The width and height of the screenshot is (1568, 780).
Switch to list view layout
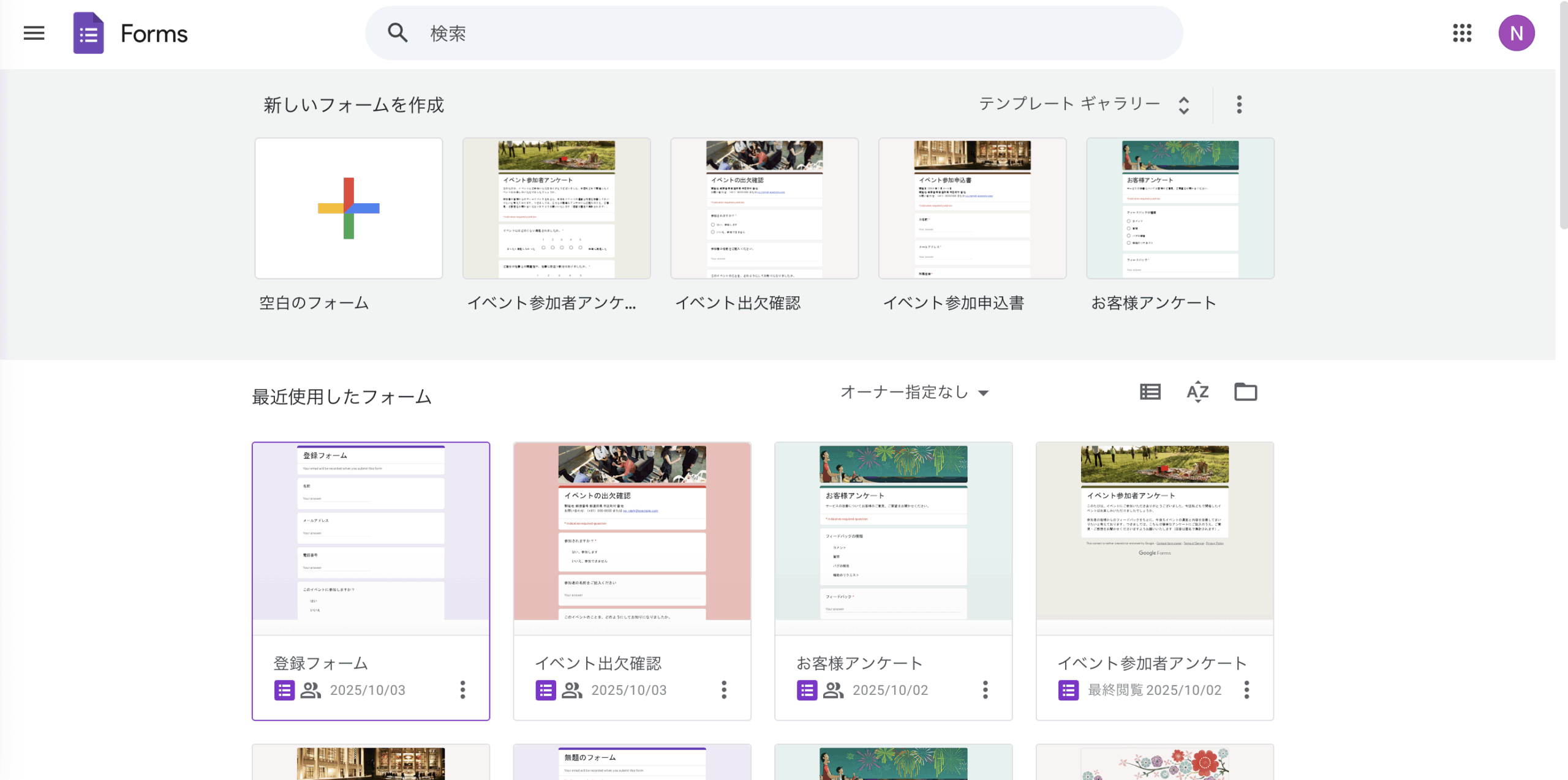pos(1150,392)
